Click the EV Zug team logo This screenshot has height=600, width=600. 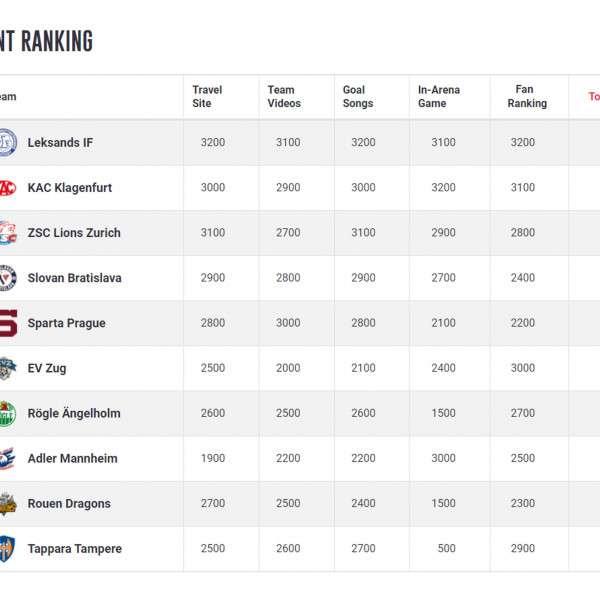click(7, 368)
